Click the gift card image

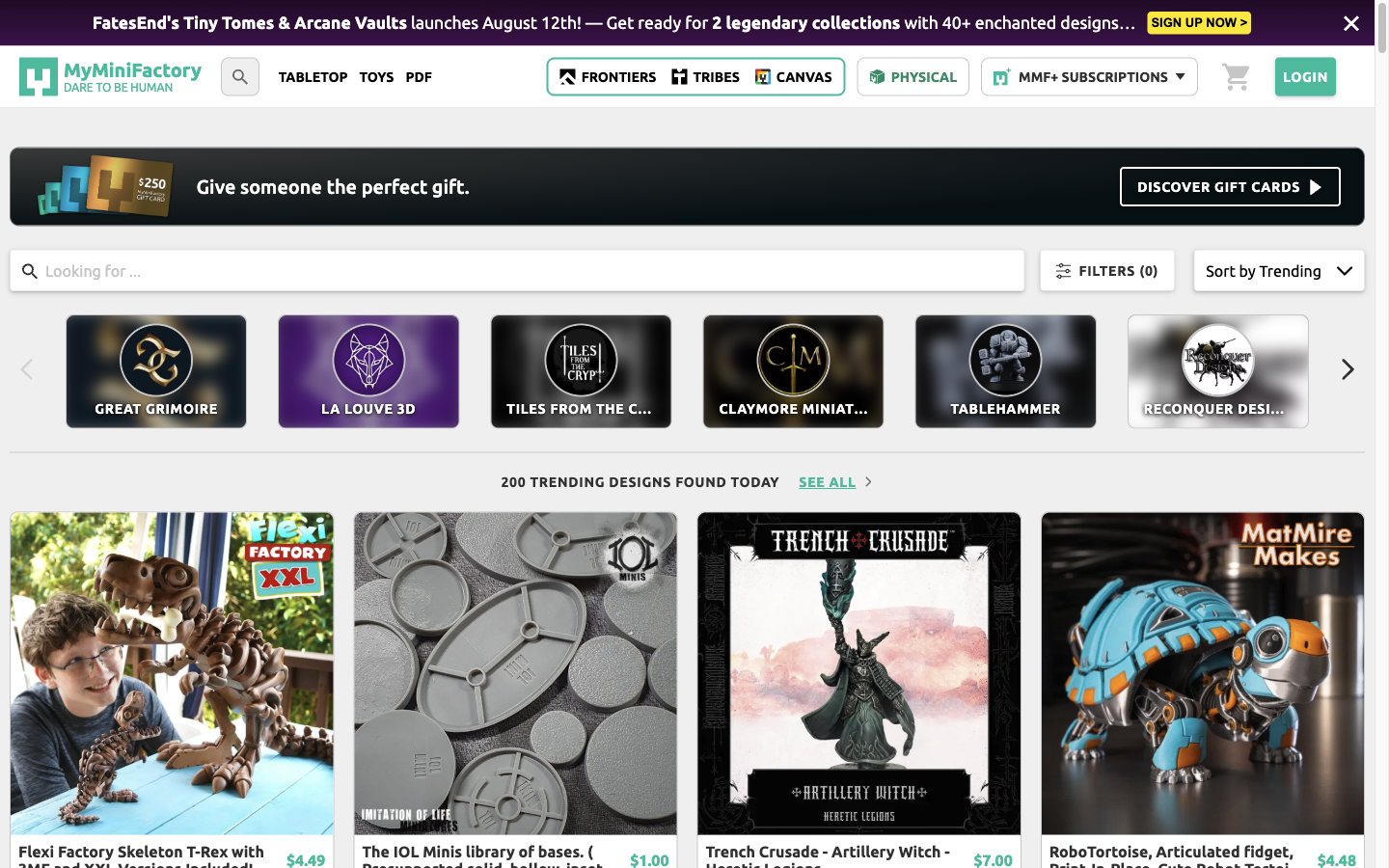pos(105,186)
